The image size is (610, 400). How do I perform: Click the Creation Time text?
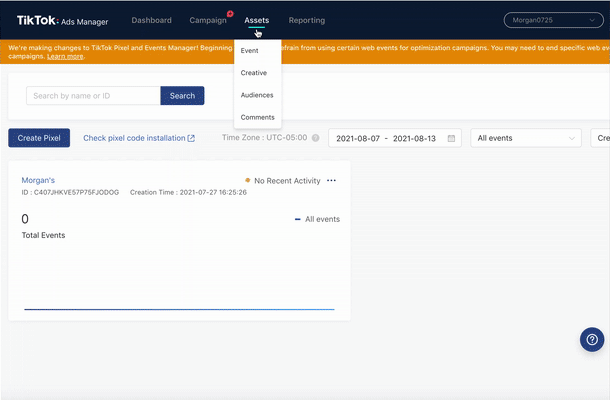point(188,192)
